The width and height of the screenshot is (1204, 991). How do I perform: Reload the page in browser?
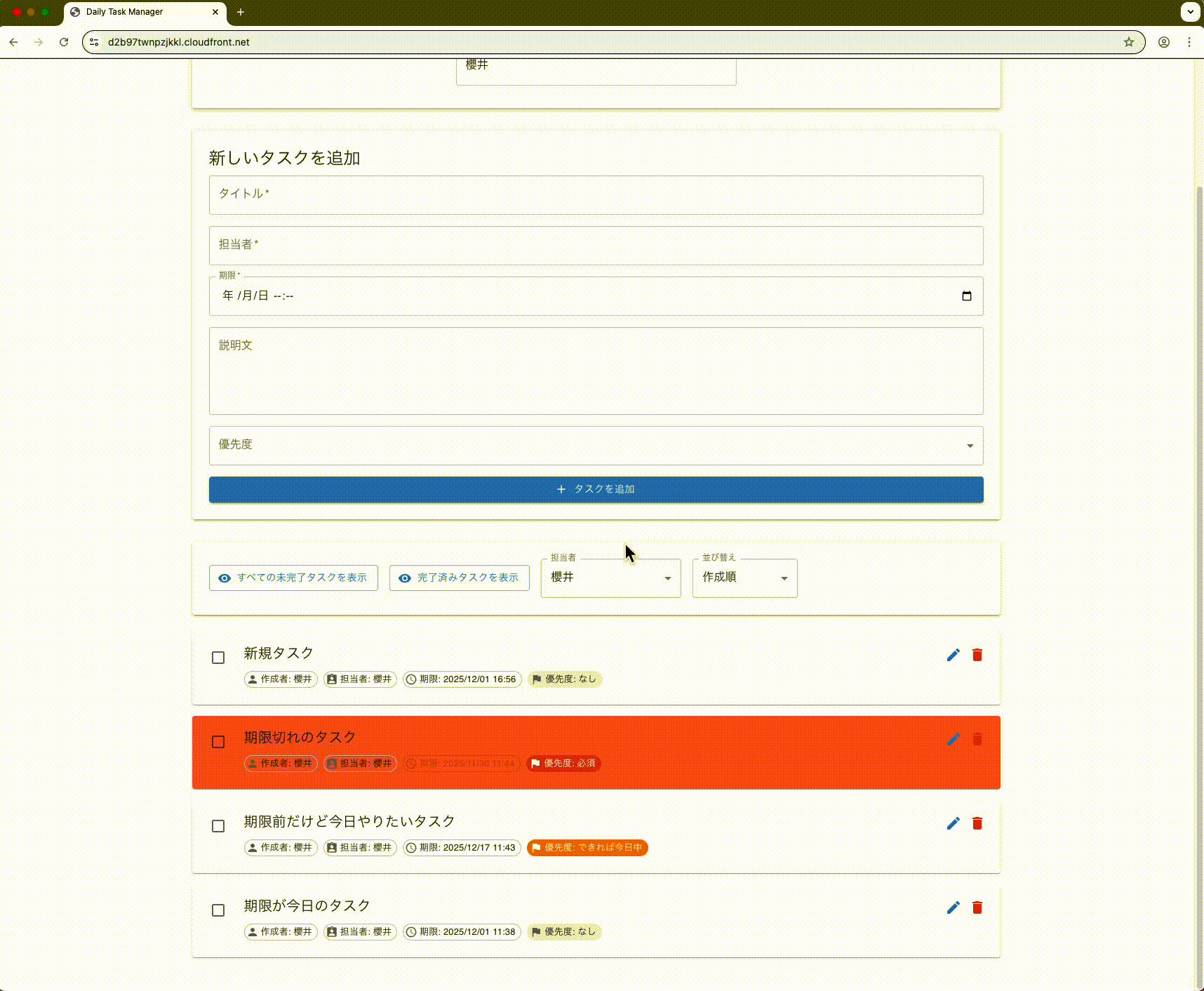[64, 42]
